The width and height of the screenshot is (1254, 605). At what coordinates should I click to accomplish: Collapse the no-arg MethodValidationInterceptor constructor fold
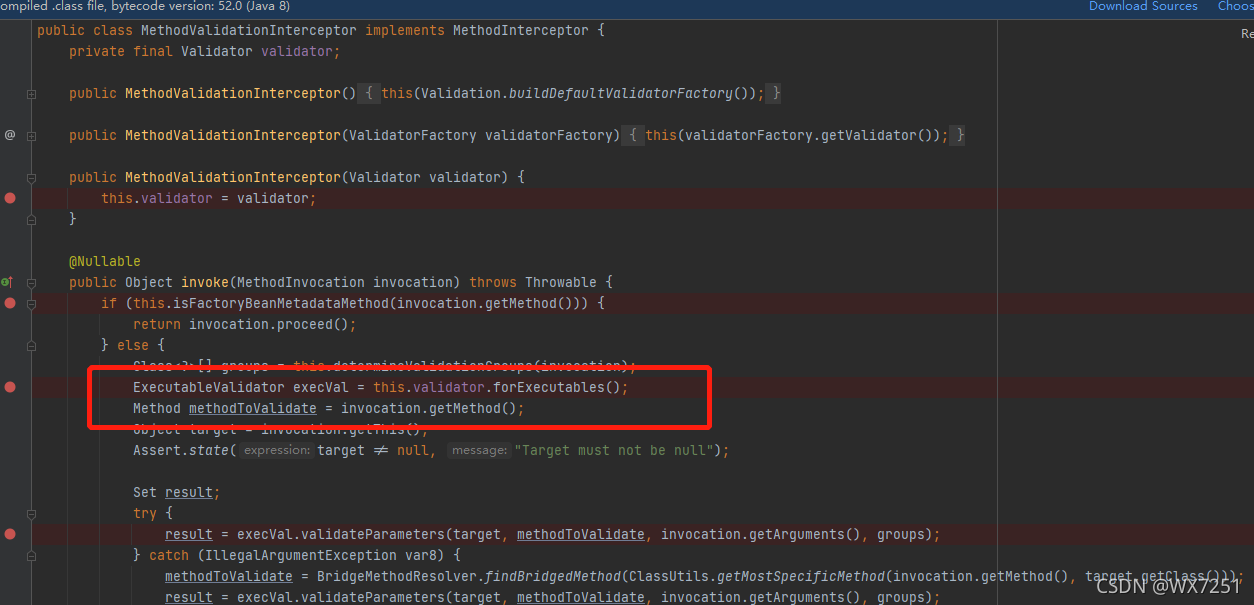pos(31,94)
